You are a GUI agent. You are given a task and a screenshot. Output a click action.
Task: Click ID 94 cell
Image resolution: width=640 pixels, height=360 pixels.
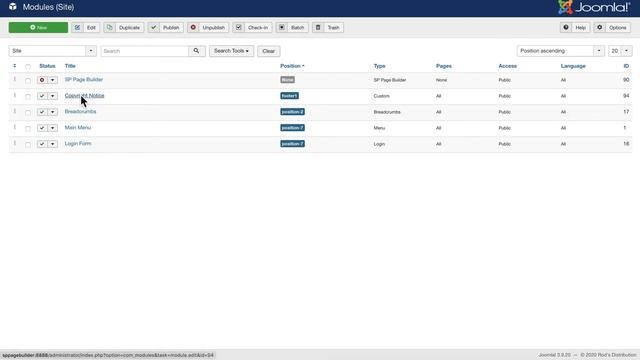point(626,96)
